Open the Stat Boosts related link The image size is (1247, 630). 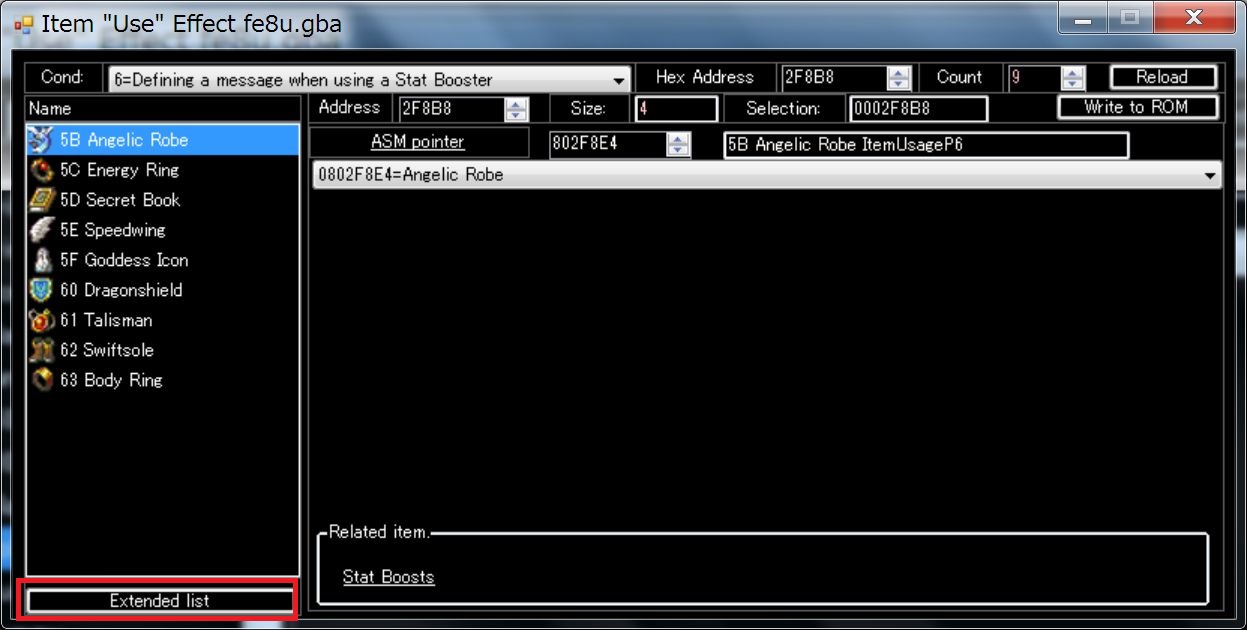pos(388,577)
